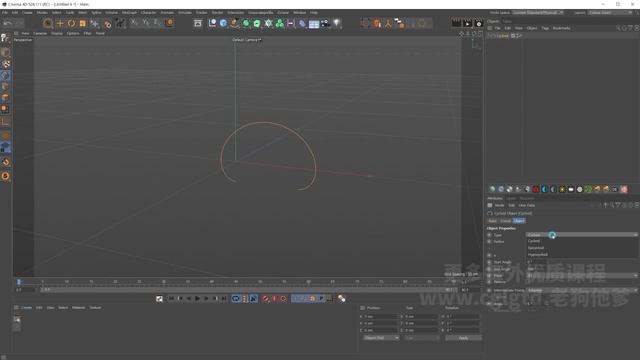The width and height of the screenshot is (640, 360).
Task: Click Play Forwards button
Action: tap(198, 299)
